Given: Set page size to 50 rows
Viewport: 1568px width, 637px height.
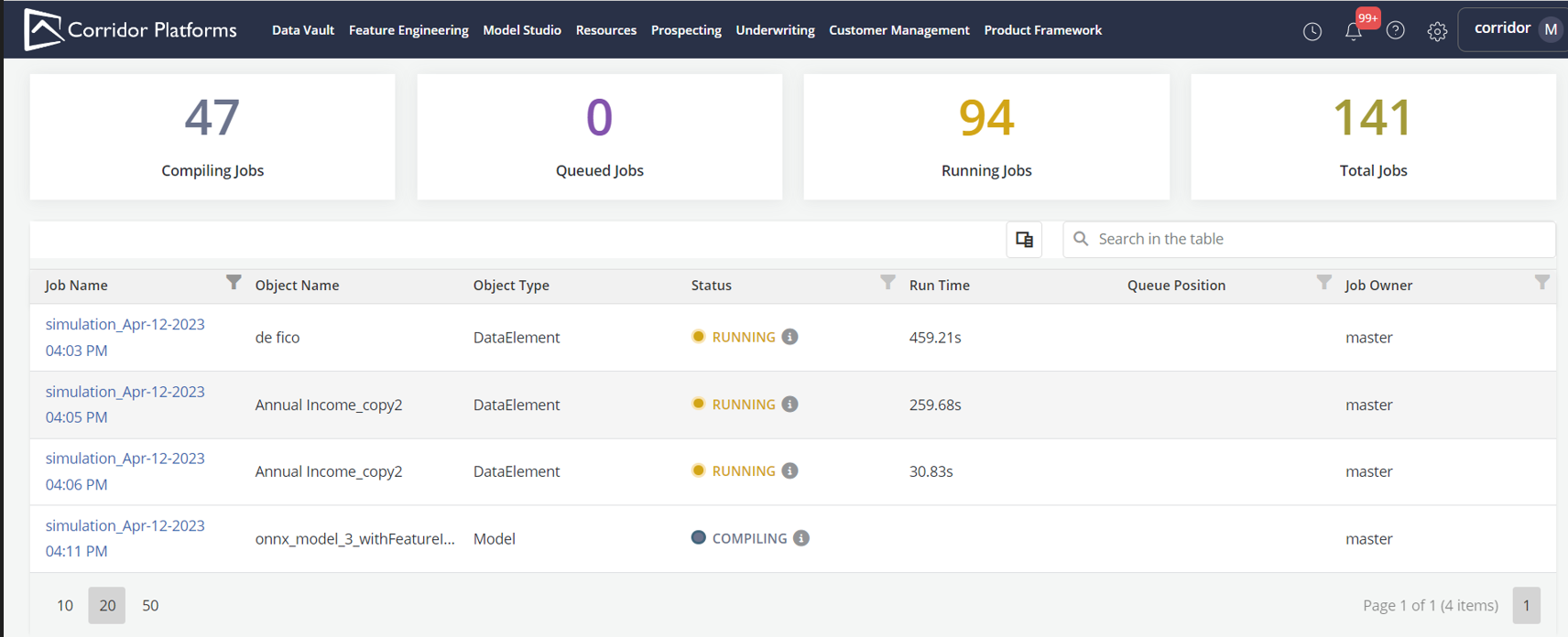Looking at the screenshot, I should click(150, 606).
